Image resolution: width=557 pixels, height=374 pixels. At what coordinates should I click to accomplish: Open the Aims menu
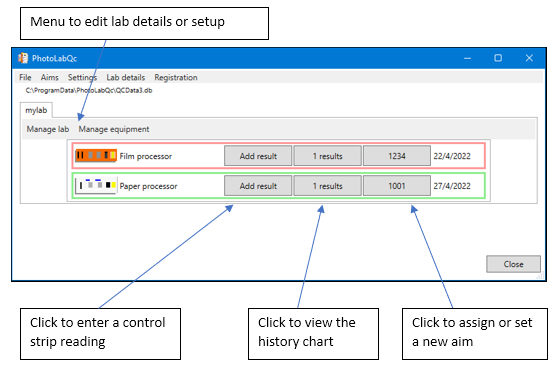coord(49,77)
